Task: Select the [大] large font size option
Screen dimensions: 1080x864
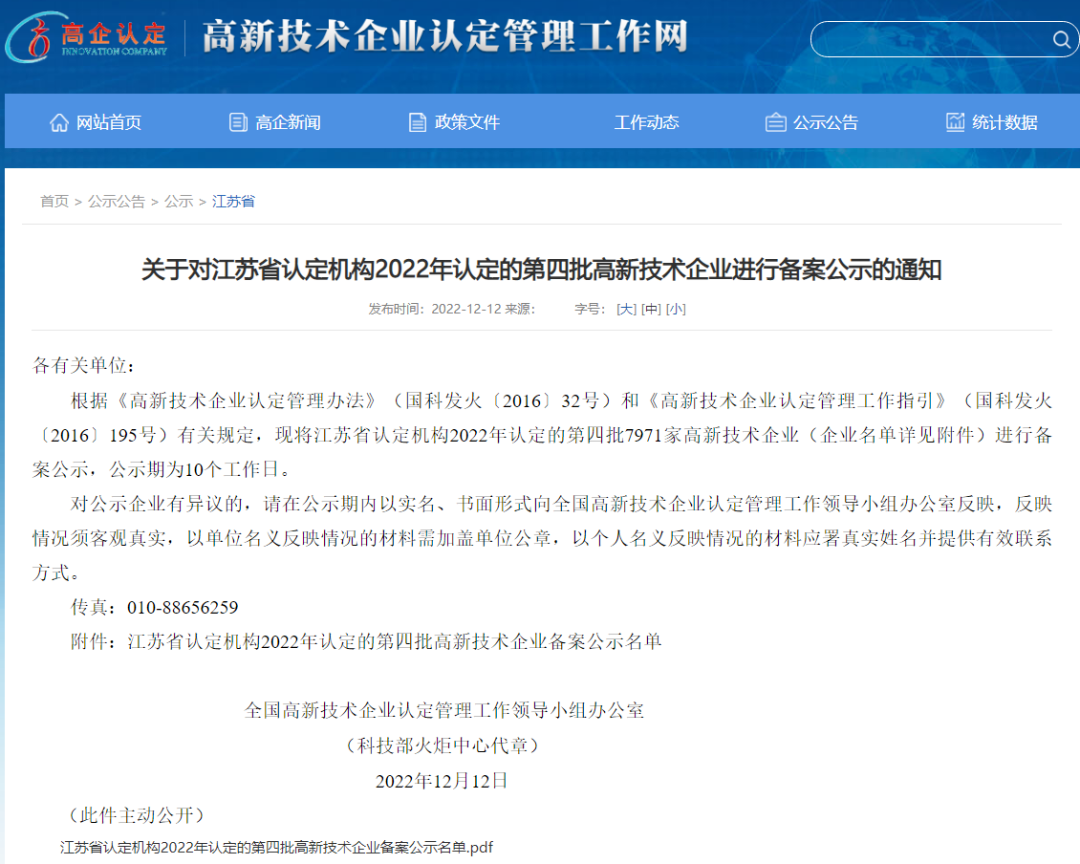Action: (624, 309)
